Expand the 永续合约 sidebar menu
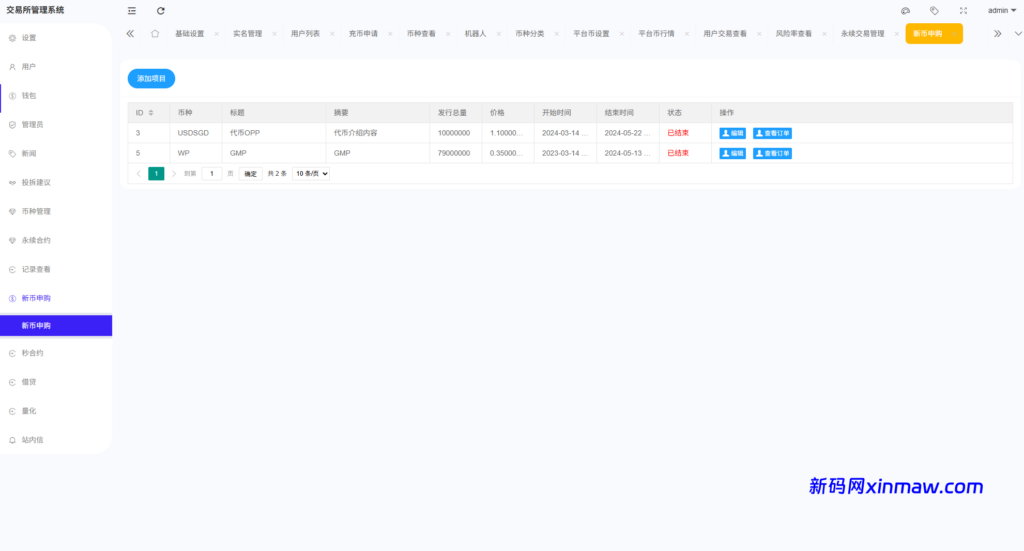 coord(36,240)
